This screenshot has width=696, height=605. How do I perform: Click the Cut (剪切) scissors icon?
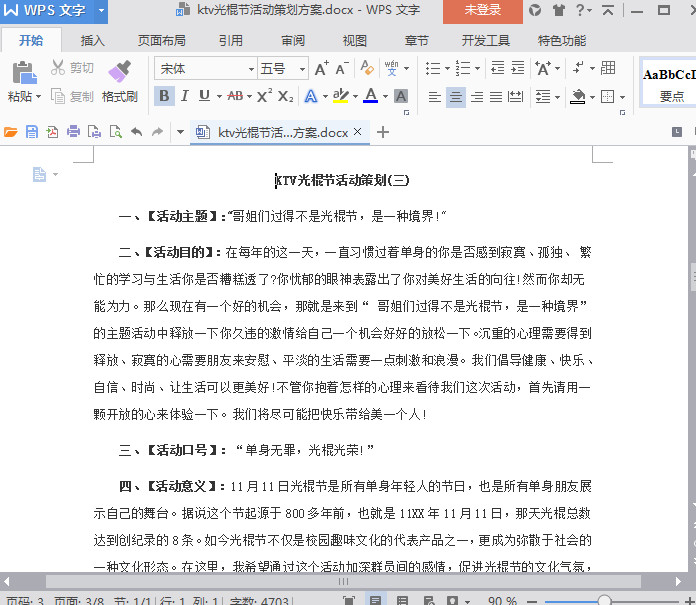point(57,67)
